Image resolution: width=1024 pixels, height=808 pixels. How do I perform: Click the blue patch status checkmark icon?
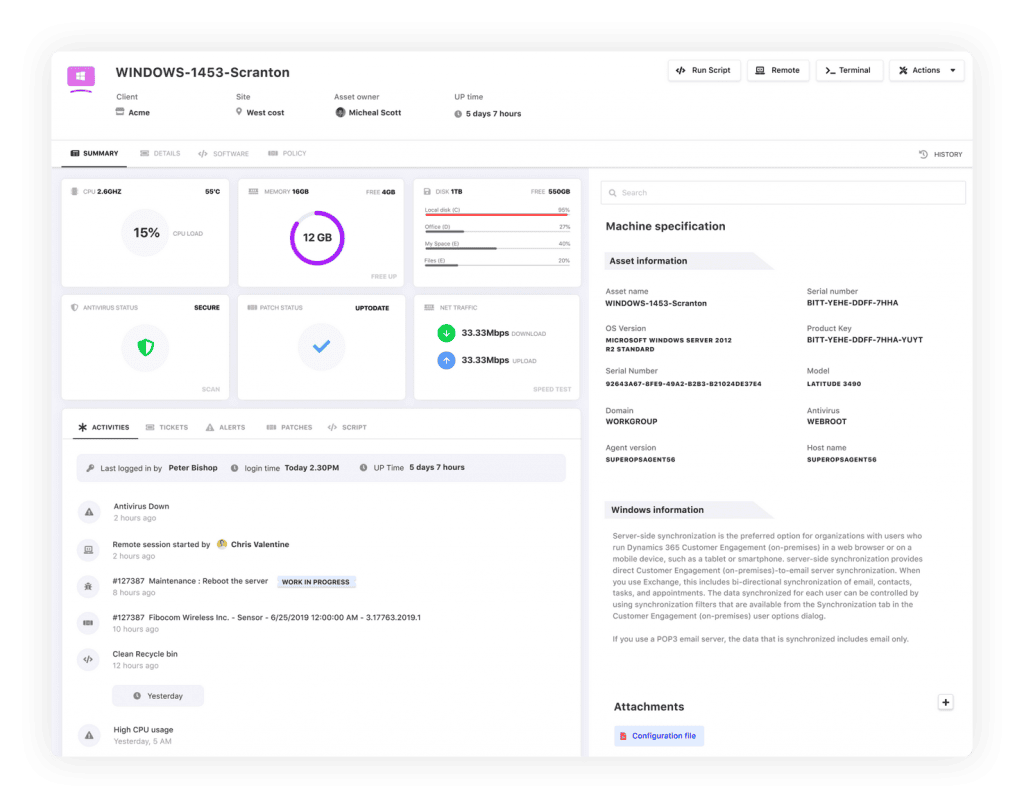(x=321, y=347)
